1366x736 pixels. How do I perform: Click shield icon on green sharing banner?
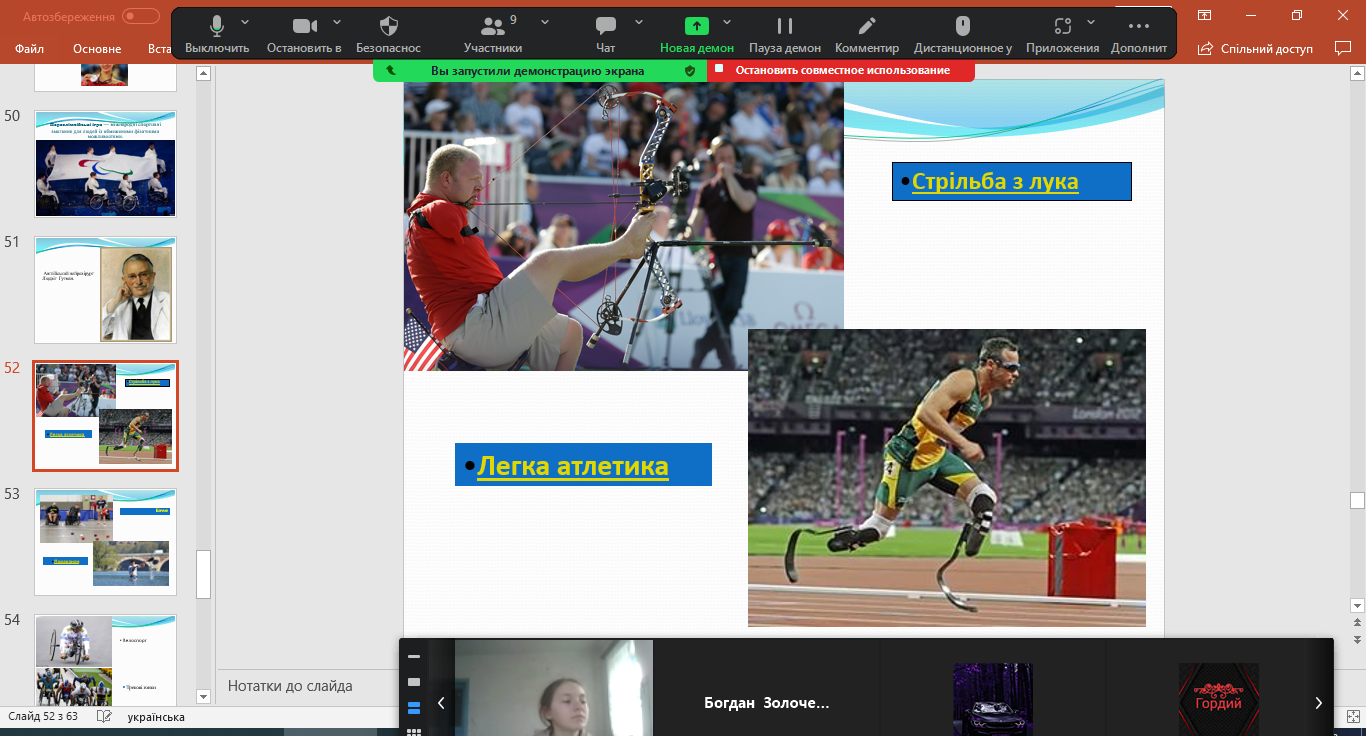[689, 70]
